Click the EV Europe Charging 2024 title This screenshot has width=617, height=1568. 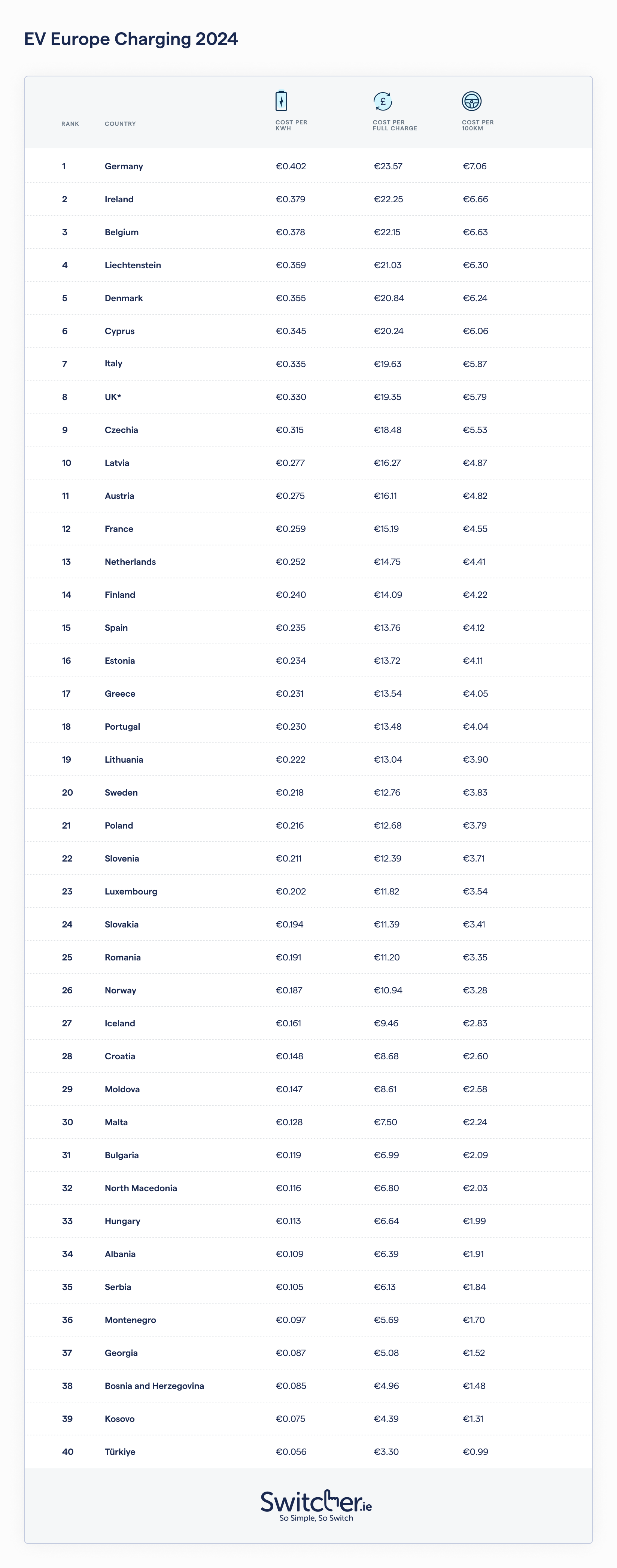131,39
